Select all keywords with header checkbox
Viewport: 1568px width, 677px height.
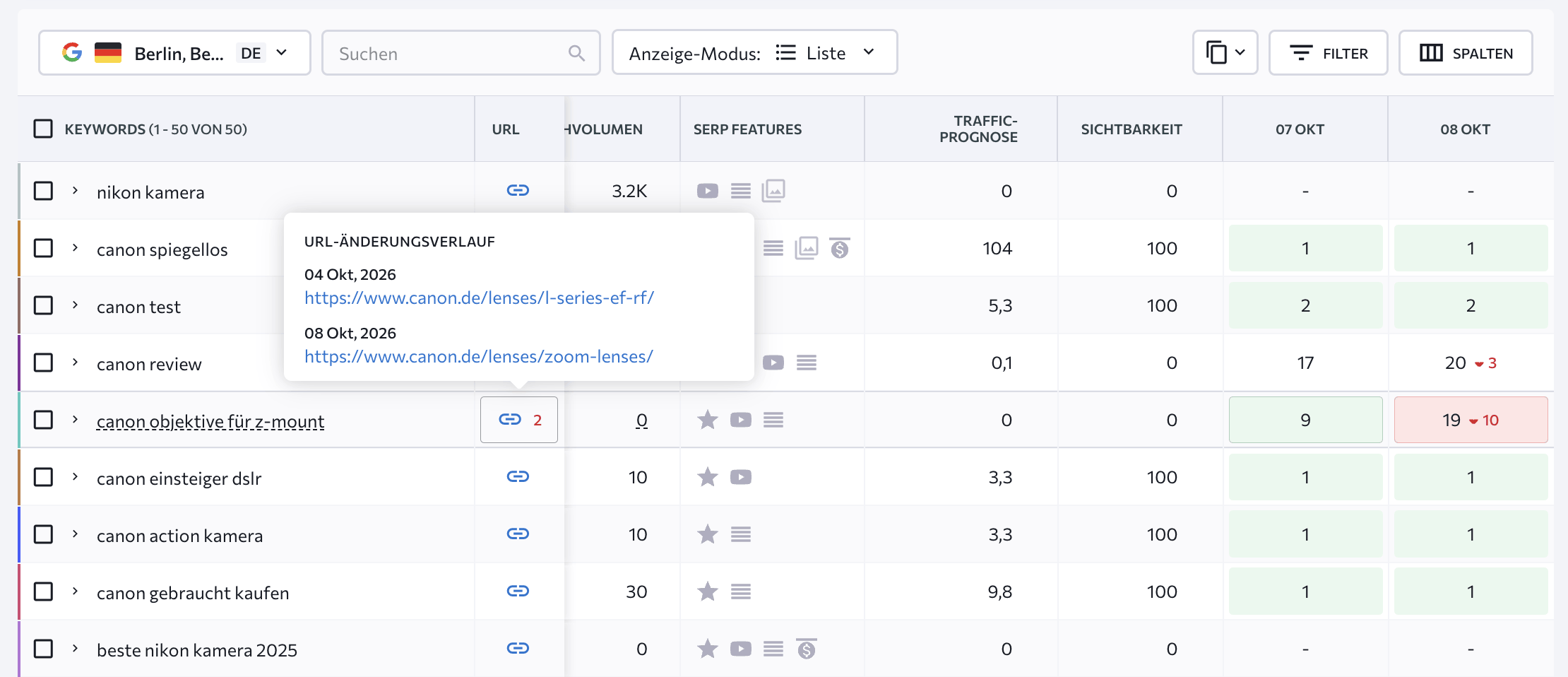click(x=43, y=129)
